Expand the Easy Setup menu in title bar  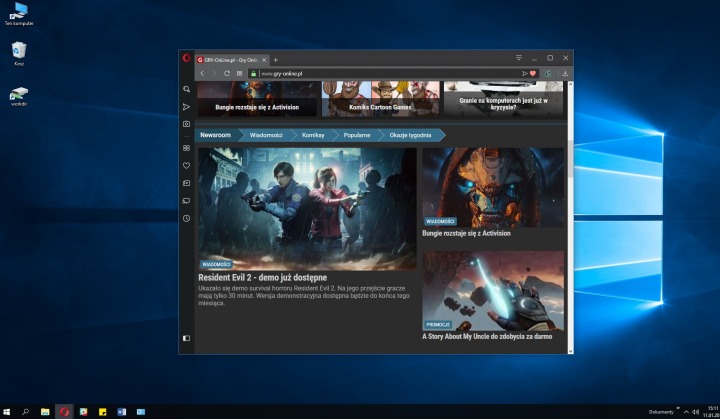(x=519, y=59)
